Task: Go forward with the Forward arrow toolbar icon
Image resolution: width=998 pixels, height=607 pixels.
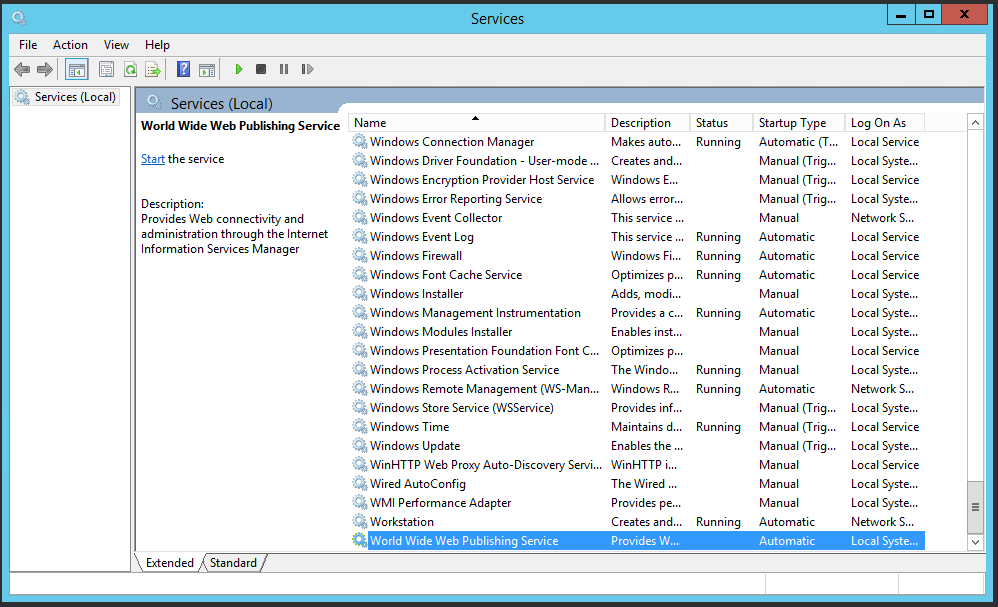Action: [x=45, y=69]
